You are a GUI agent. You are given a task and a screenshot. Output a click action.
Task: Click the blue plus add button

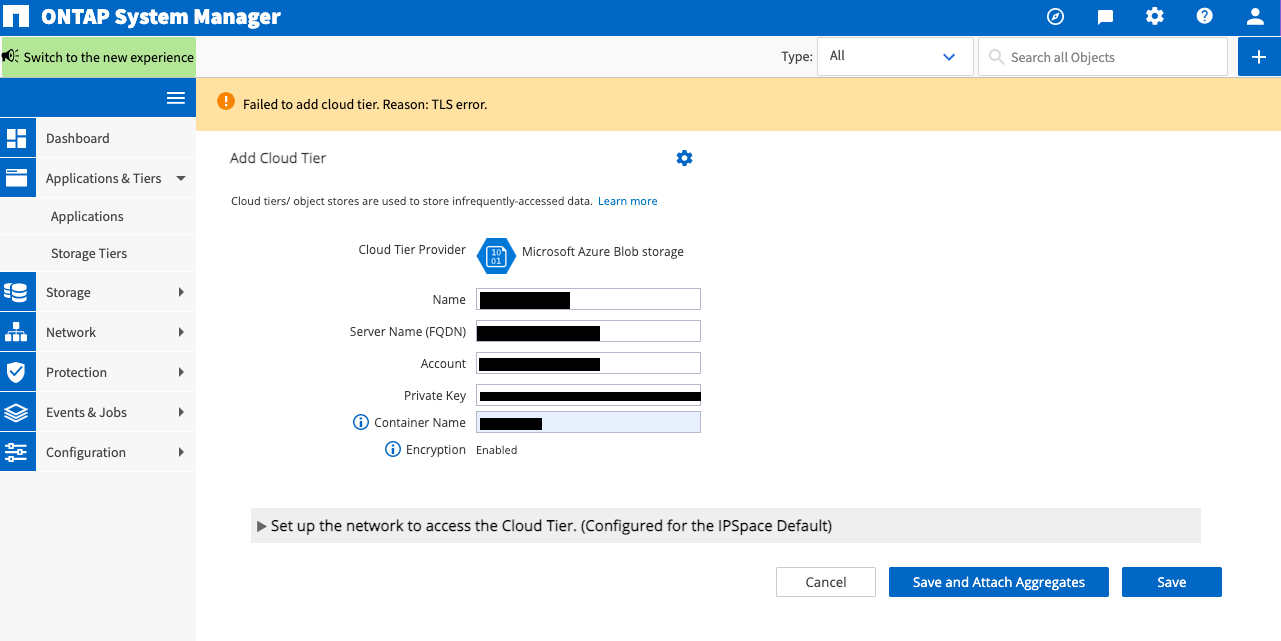pos(1259,57)
